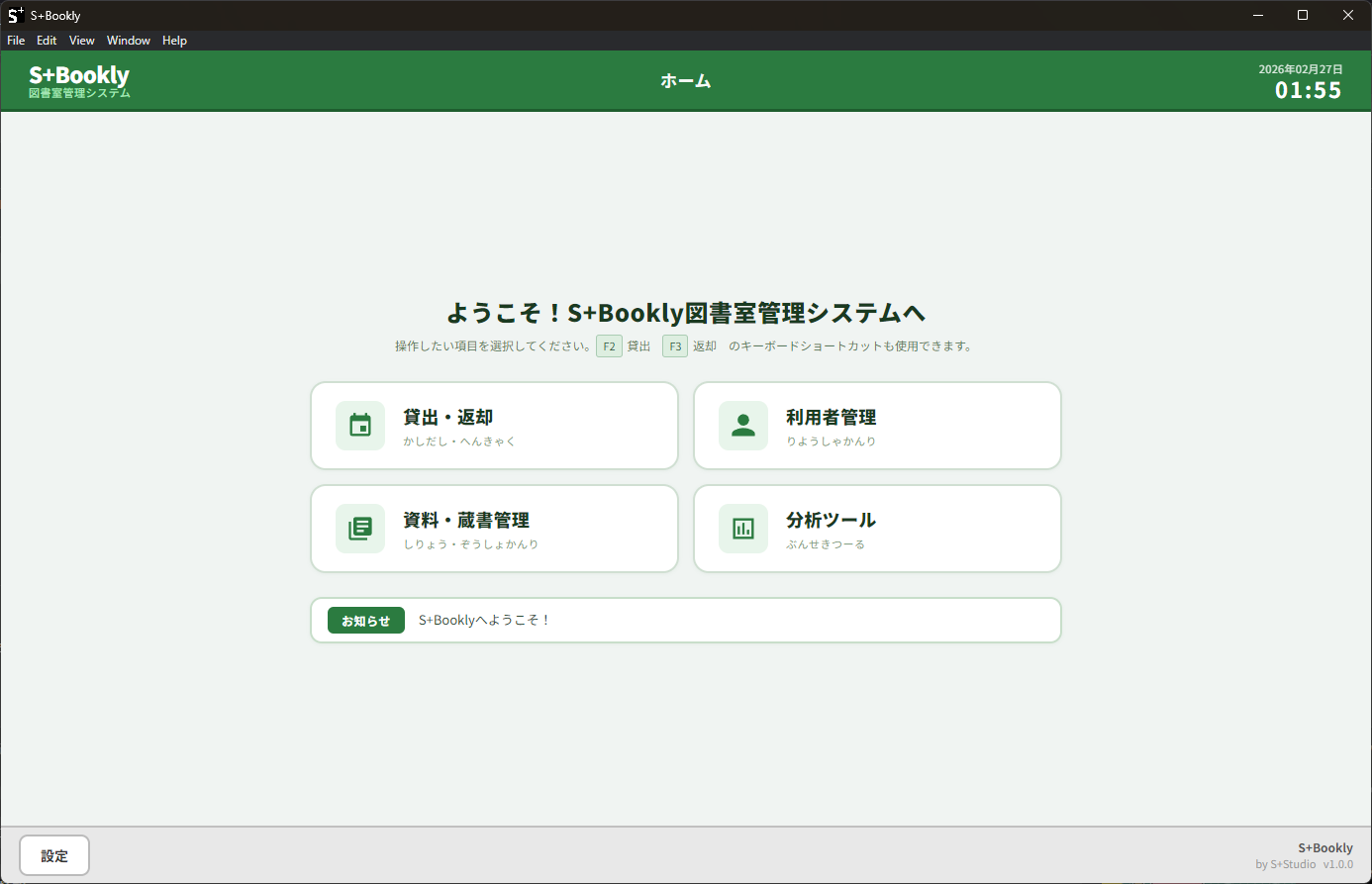Image resolution: width=1372 pixels, height=884 pixels.
Task: Open the 利用者管理 card
Action: coord(877,426)
